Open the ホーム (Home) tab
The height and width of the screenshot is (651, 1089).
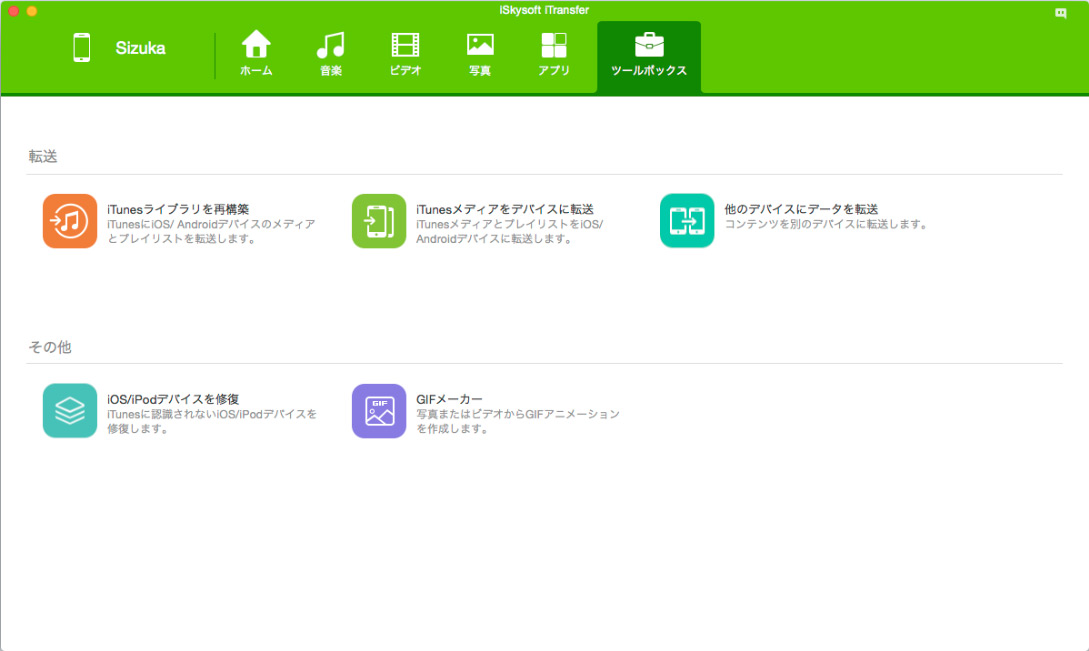pyautogui.click(x=256, y=53)
